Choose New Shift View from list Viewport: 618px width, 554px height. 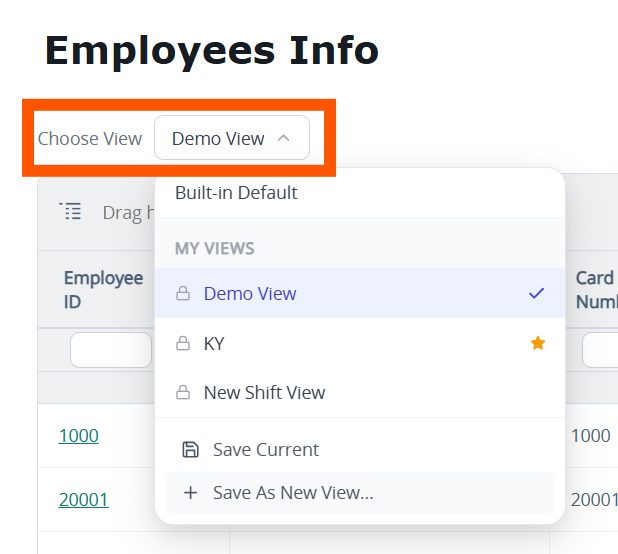coord(360,392)
